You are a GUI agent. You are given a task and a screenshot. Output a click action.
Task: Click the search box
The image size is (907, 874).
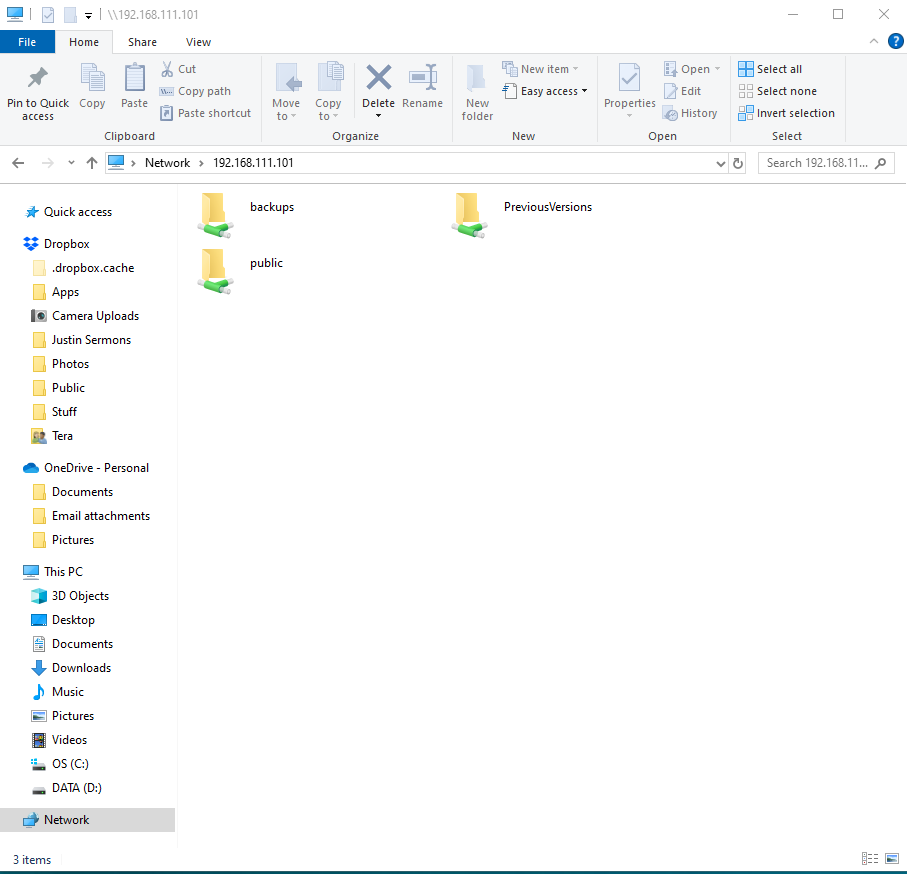point(826,163)
